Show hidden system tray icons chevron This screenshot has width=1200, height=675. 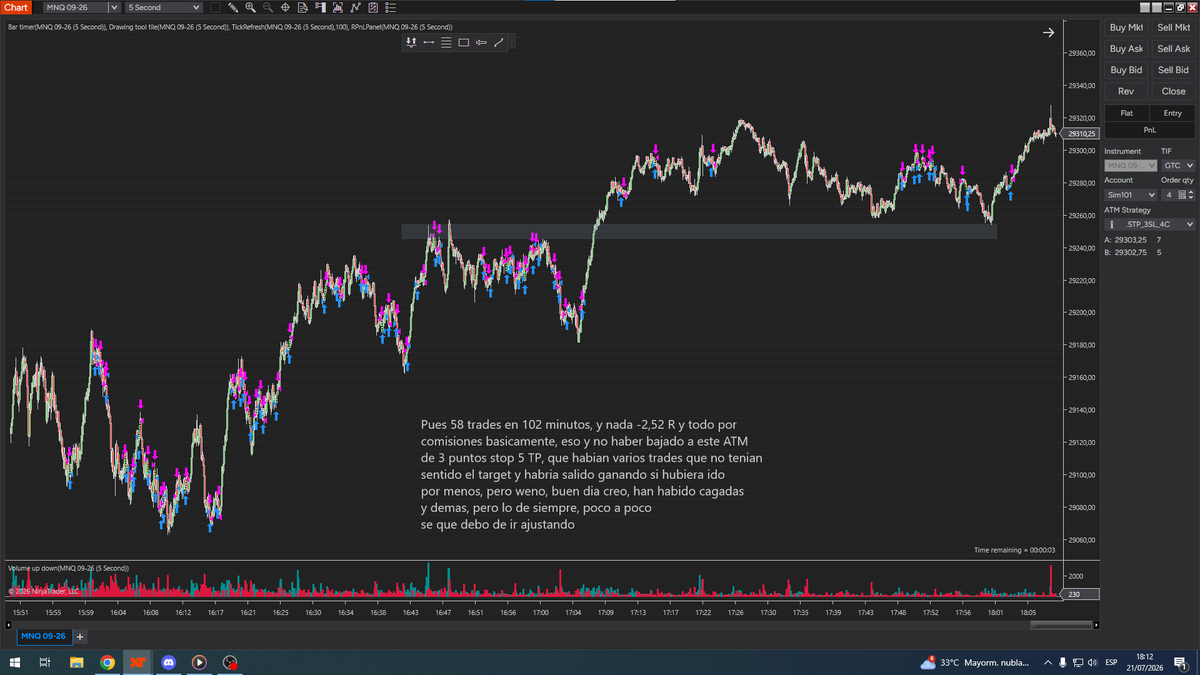click(x=1048, y=662)
